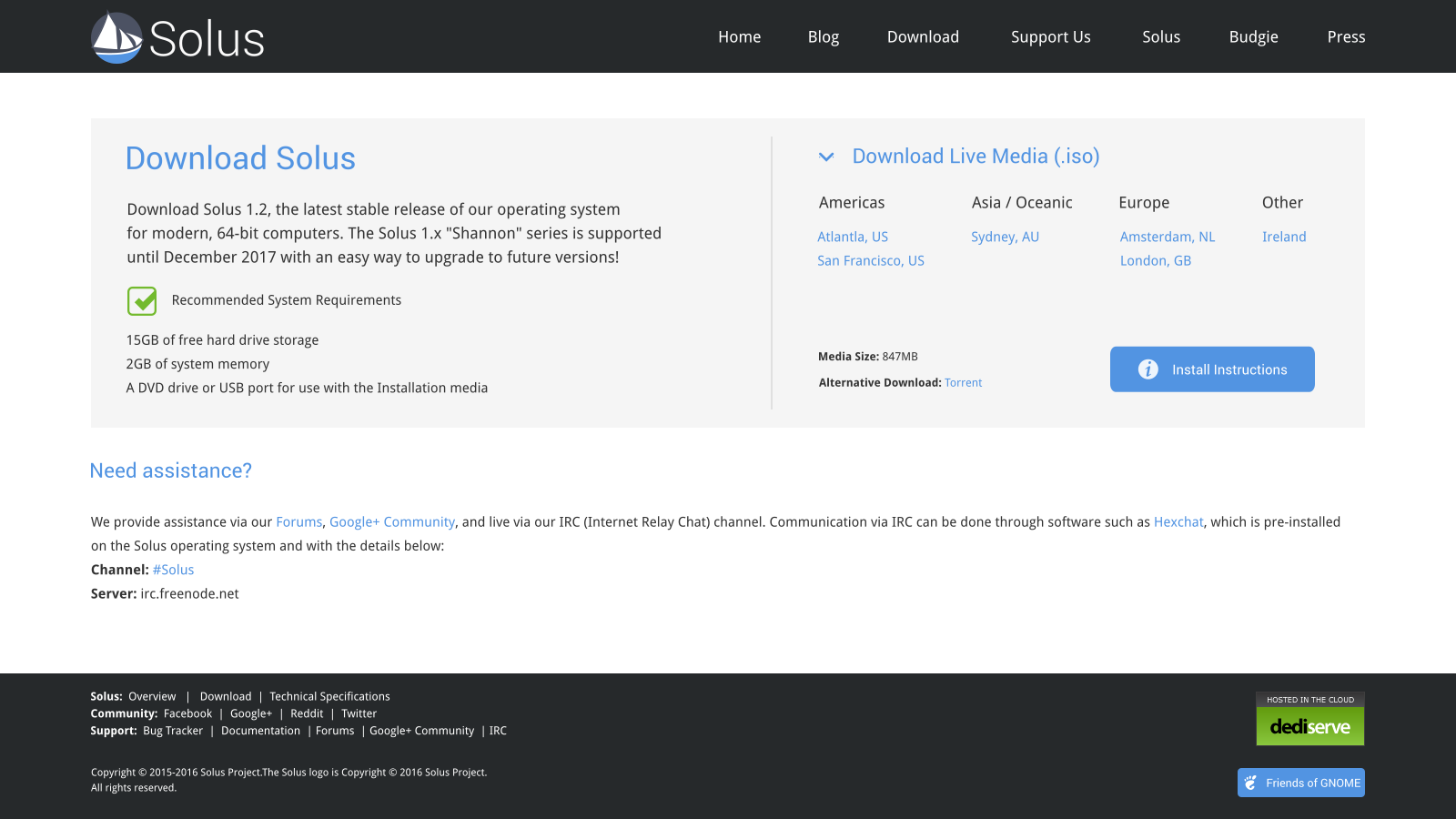Select Support Us in the navigation

1050,37
